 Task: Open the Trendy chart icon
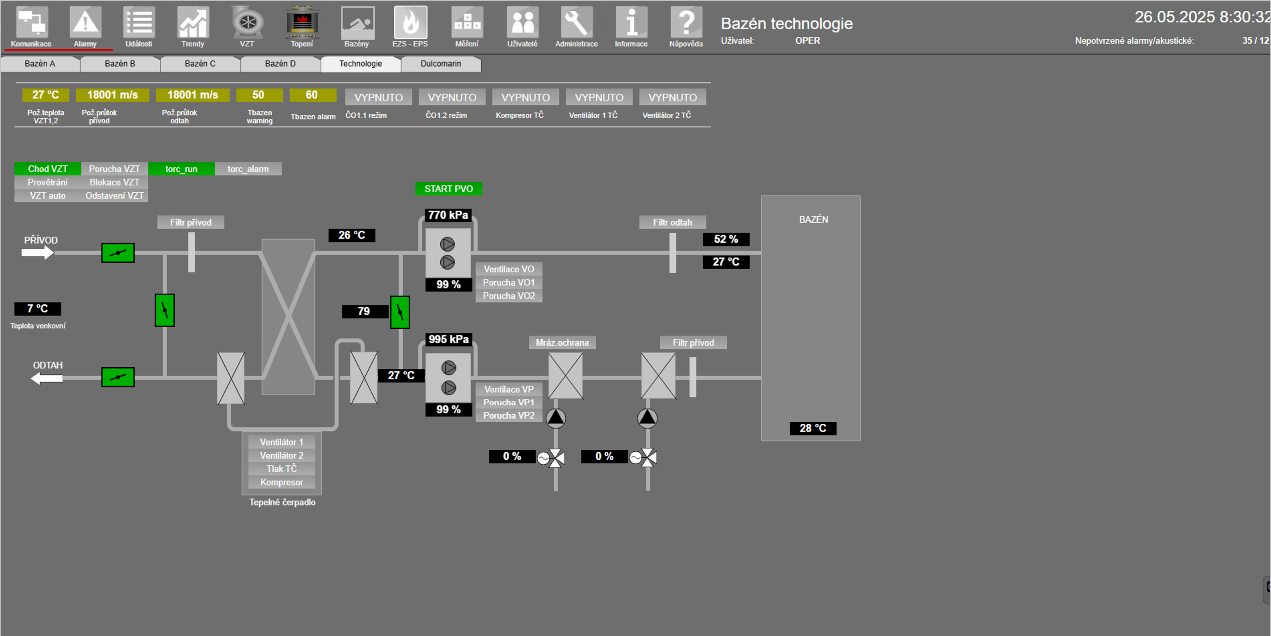coord(193,22)
